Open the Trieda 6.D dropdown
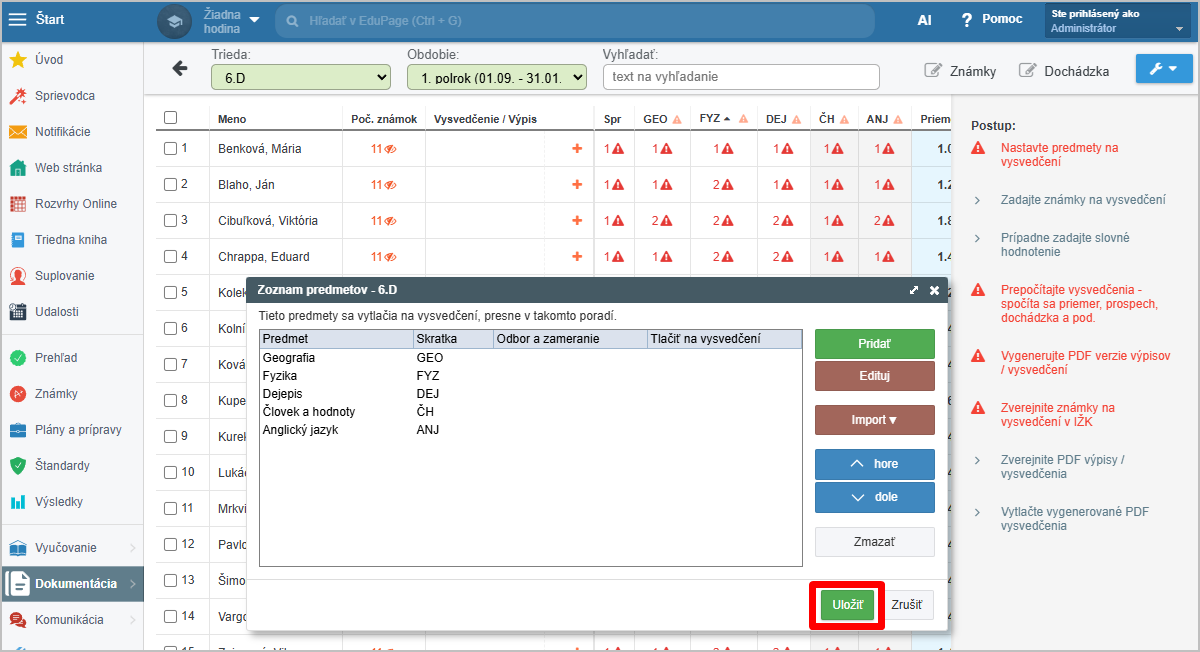The image size is (1200, 652). tap(301, 77)
